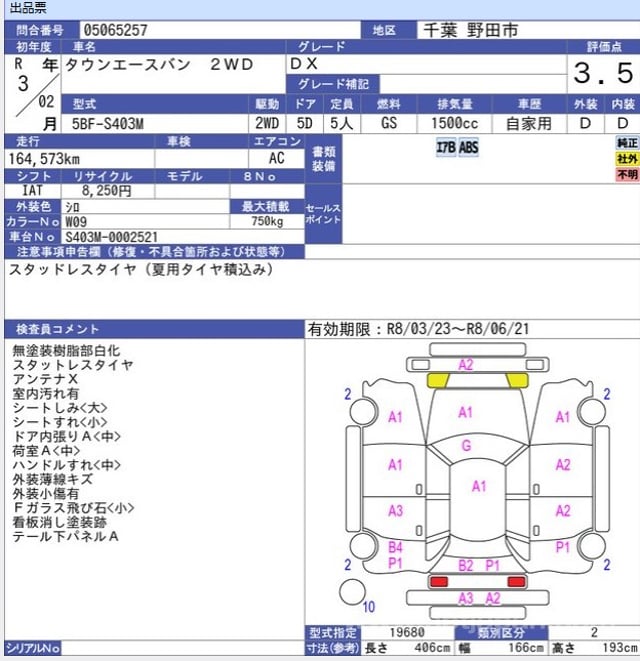640x661 pixels.
Task: Select comment 看板消し塗装跡
Action: click(x=59, y=522)
